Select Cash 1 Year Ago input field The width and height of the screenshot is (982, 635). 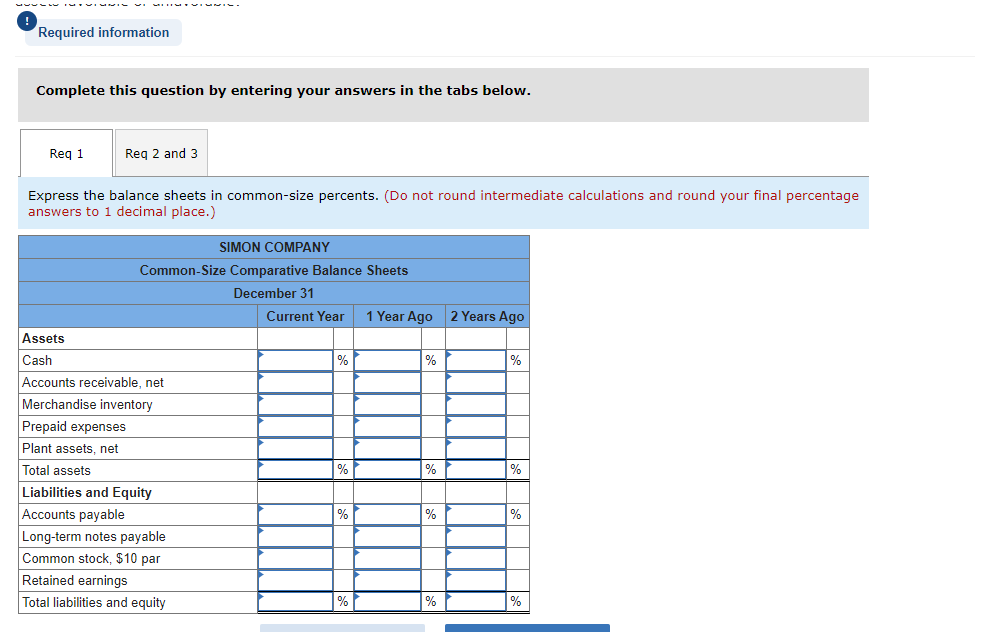pyautogui.click(x=388, y=361)
